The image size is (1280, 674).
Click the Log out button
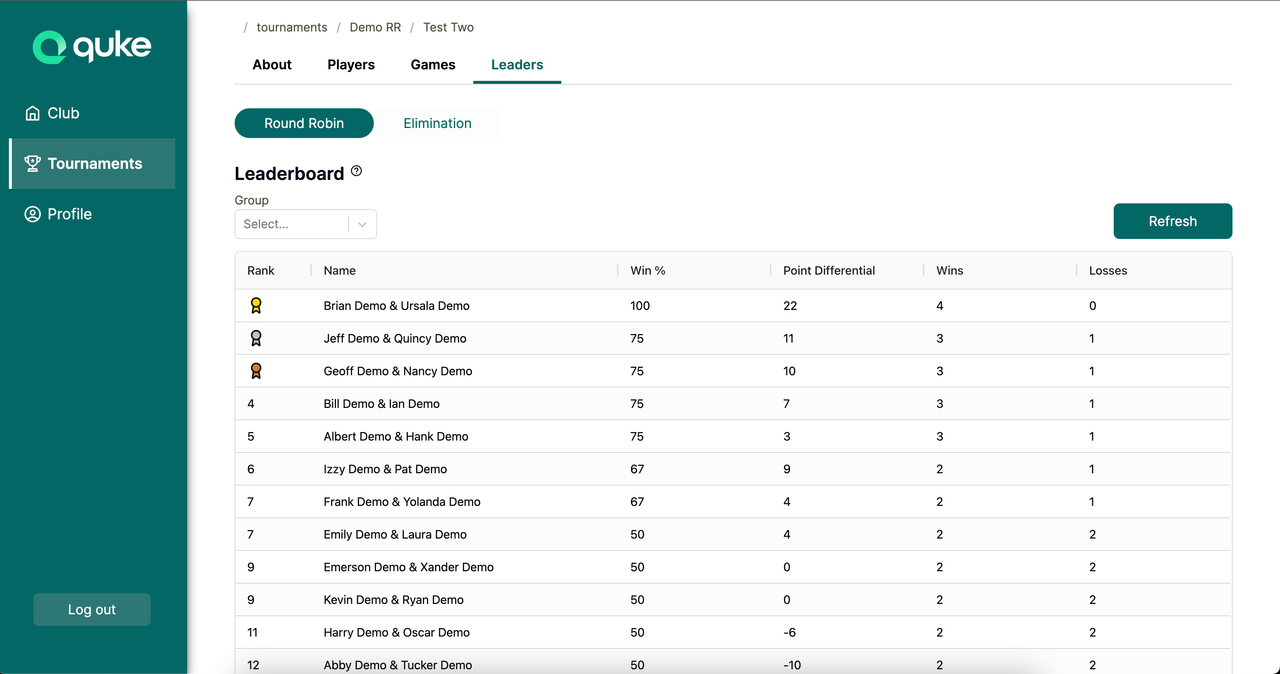tap(92, 609)
